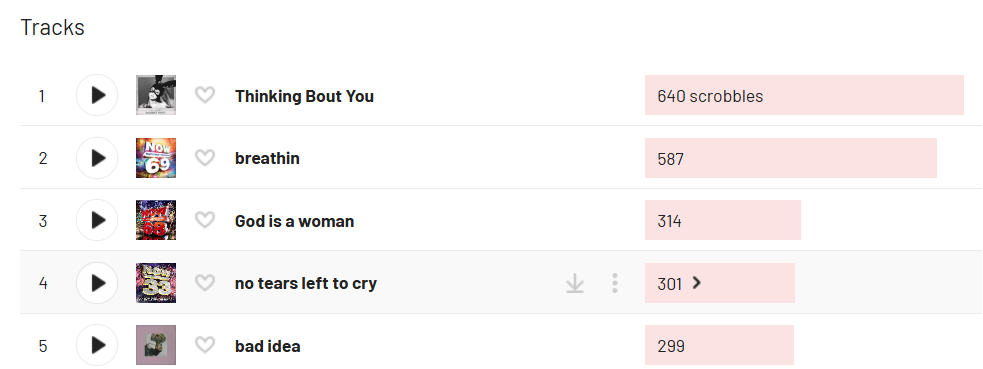Viewport: 983px width, 369px height.
Task: Open the bad idea album art thumbnail
Action: click(155, 345)
